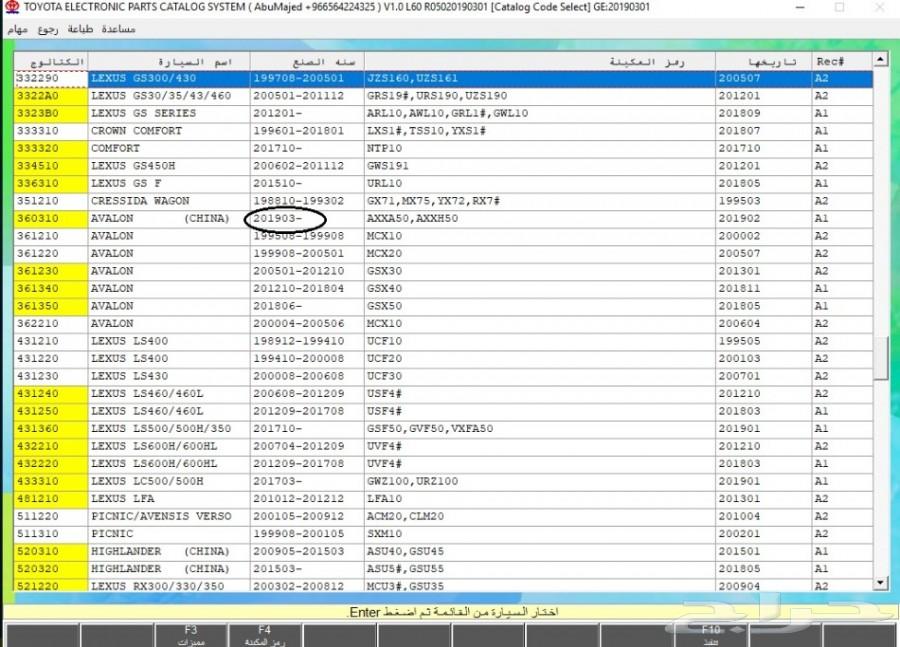The width and height of the screenshot is (900, 647).
Task: Select the LEXUS GS SERIES row
Action: click(x=443, y=113)
